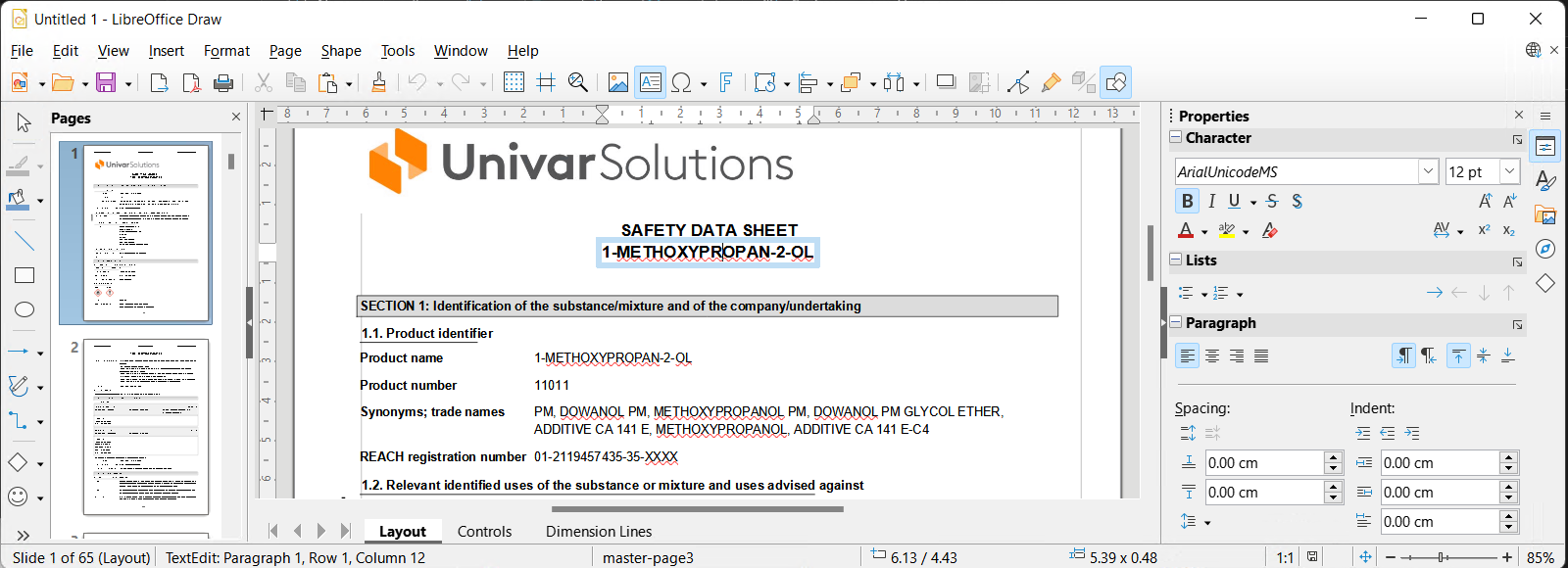The width and height of the screenshot is (1568, 568).
Task: Open the Format menu
Action: tap(226, 51)
